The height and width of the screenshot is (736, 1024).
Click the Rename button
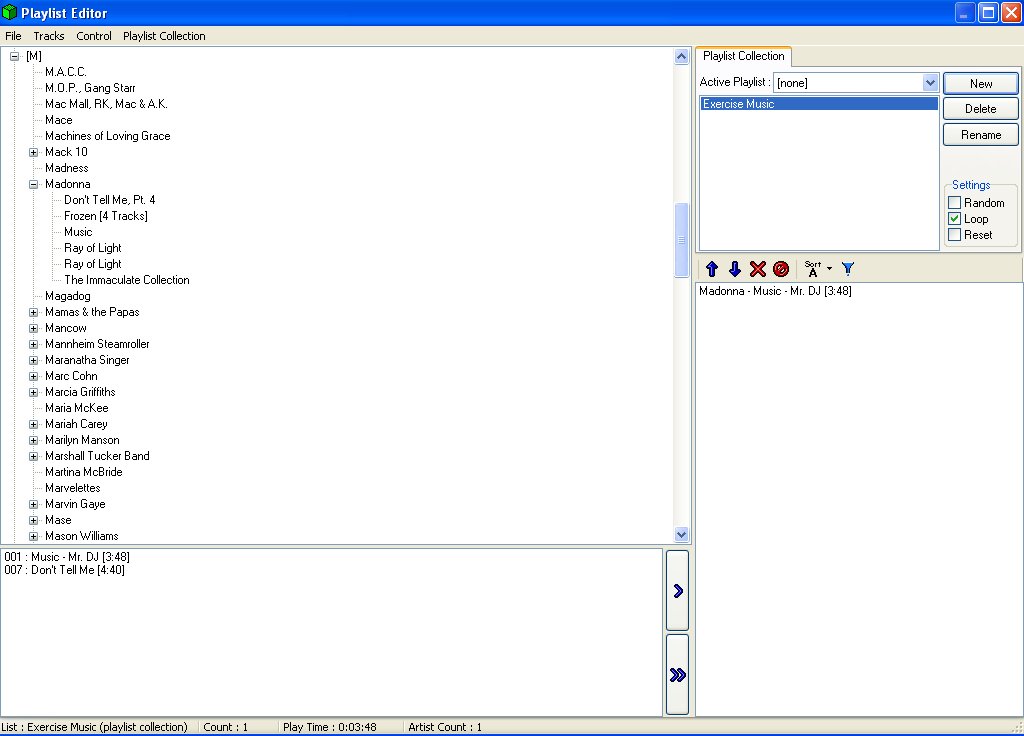(980, 134)
